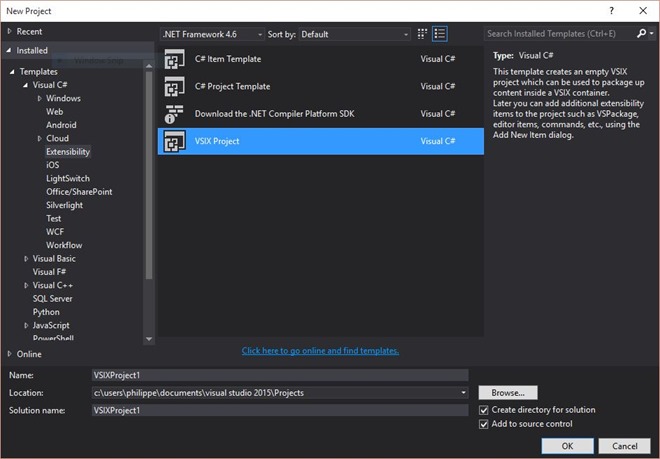Image resolution: width=660 pixels, height=459 pixels.
Task: Select the Extensibility category
Action: pyautogui.click(x=68, y=152)
